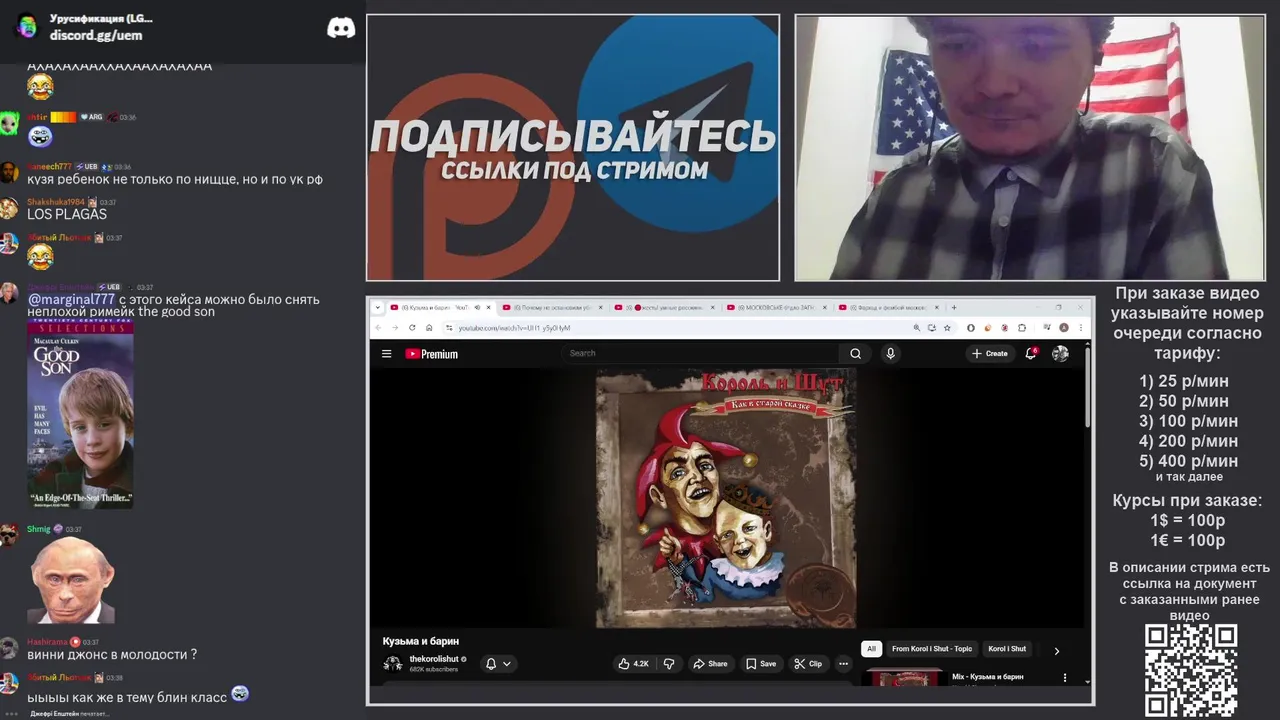Click the YouTube search magnifier button
The image size is (1280, 720).
(x=855, y=353)
